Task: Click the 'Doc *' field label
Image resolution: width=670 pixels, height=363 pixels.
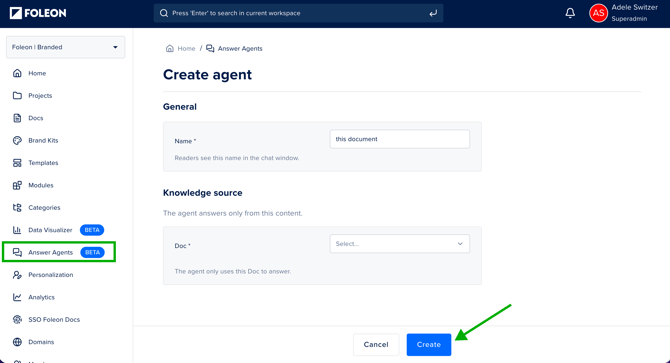Action: [x=182, y=246]
